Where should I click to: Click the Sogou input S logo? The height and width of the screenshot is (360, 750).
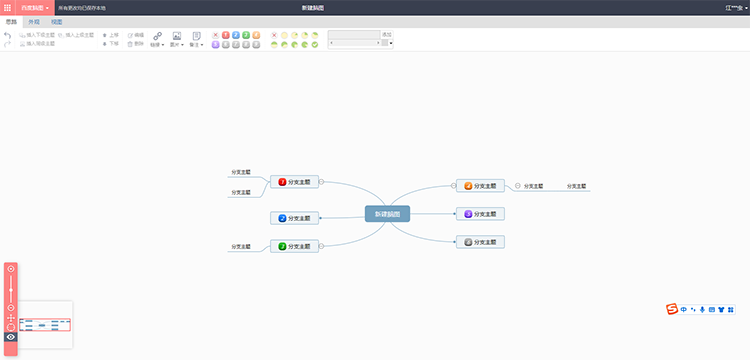673,309
